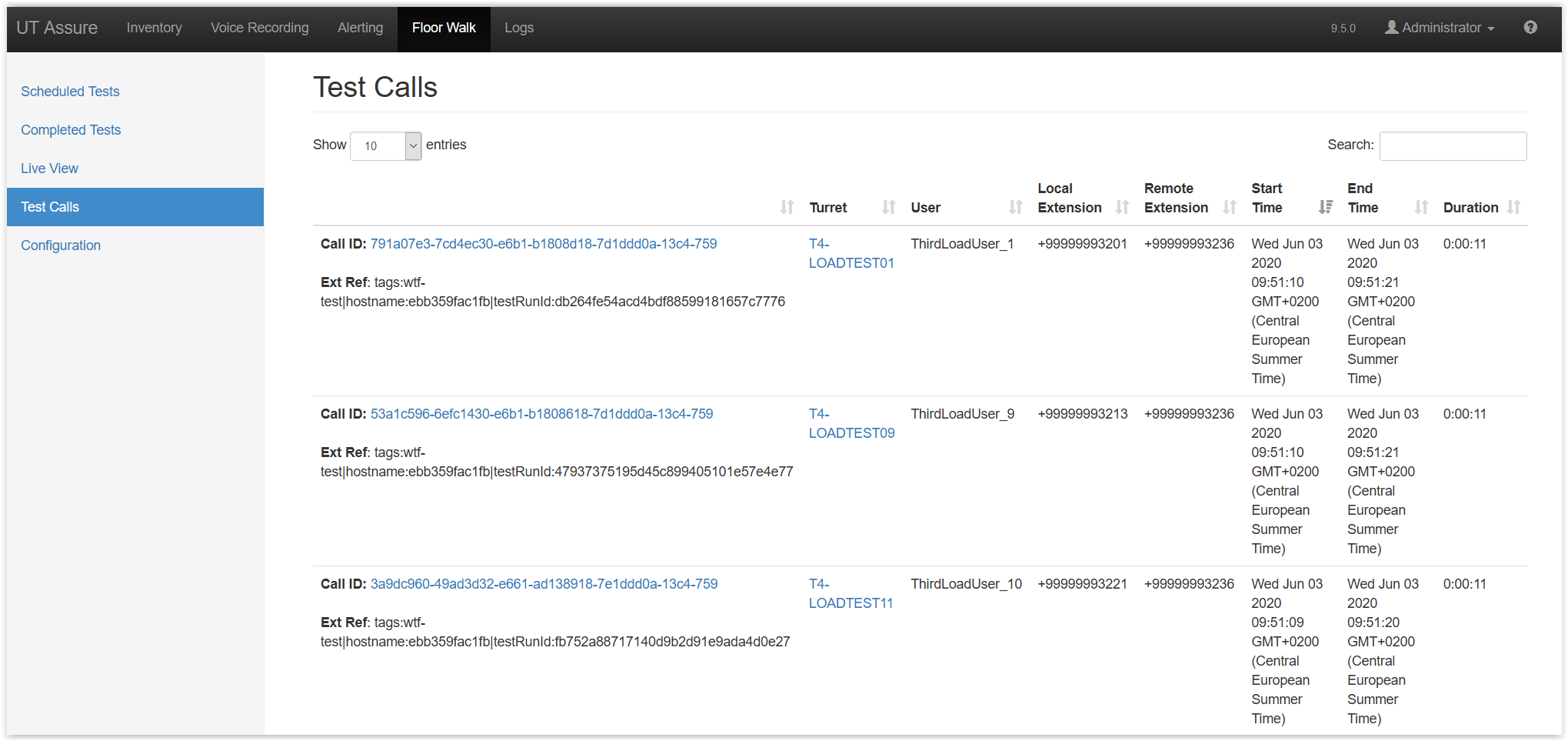Click user ThirdLoadUser_1 cell
This screenshot has height=741, width=1568.
(963, 244)
